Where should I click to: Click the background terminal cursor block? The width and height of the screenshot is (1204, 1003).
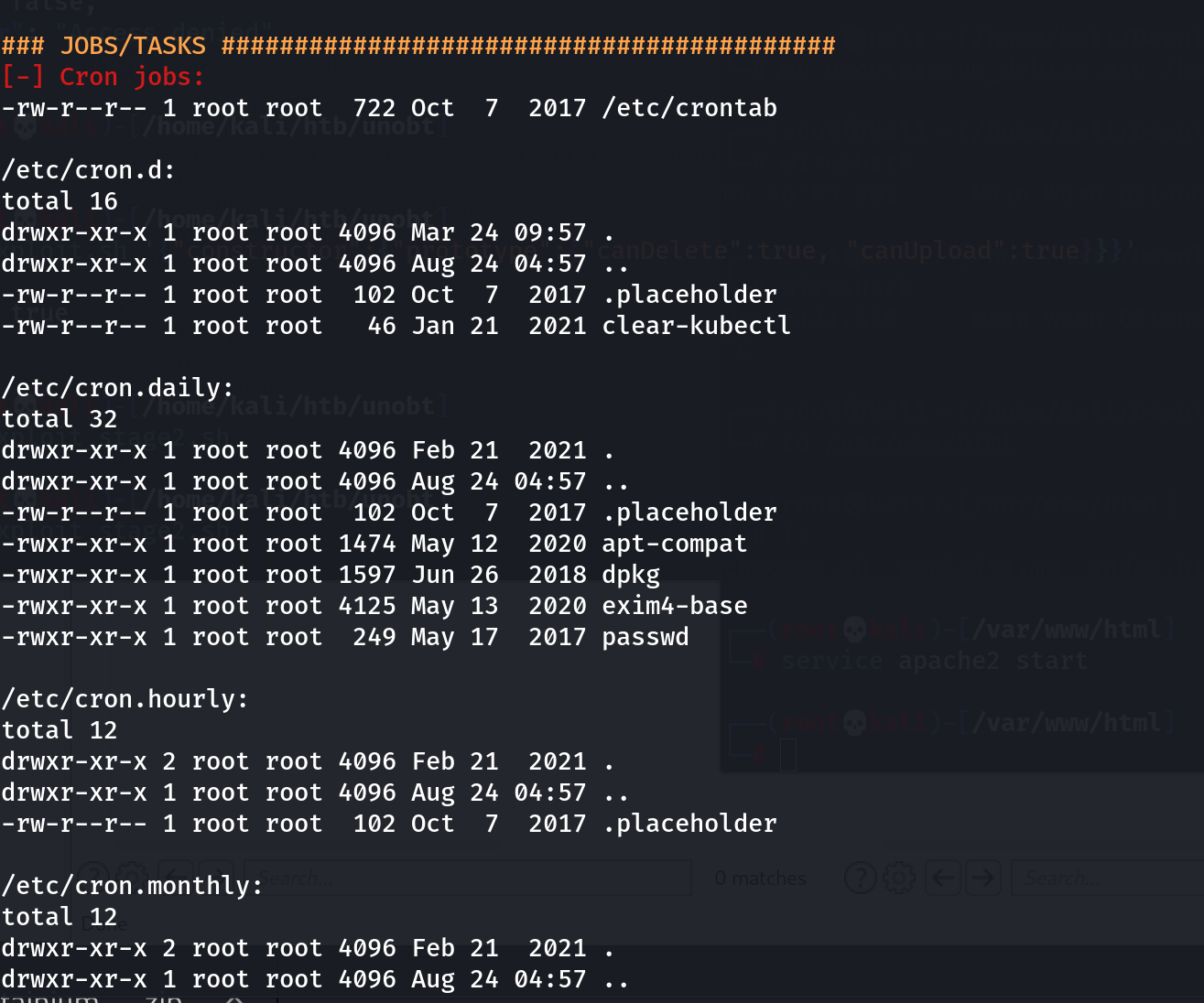click(787, 755)
